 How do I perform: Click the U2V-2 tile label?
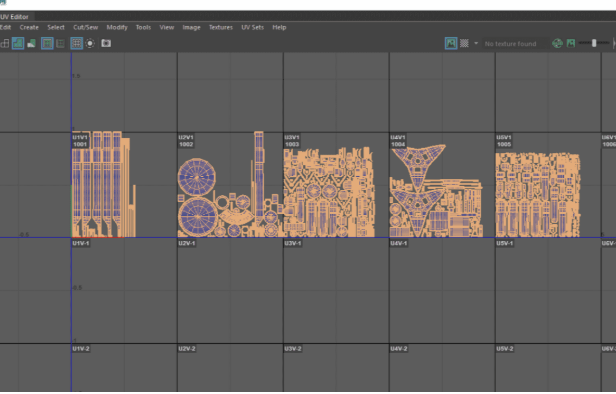(x=187, y=349)
